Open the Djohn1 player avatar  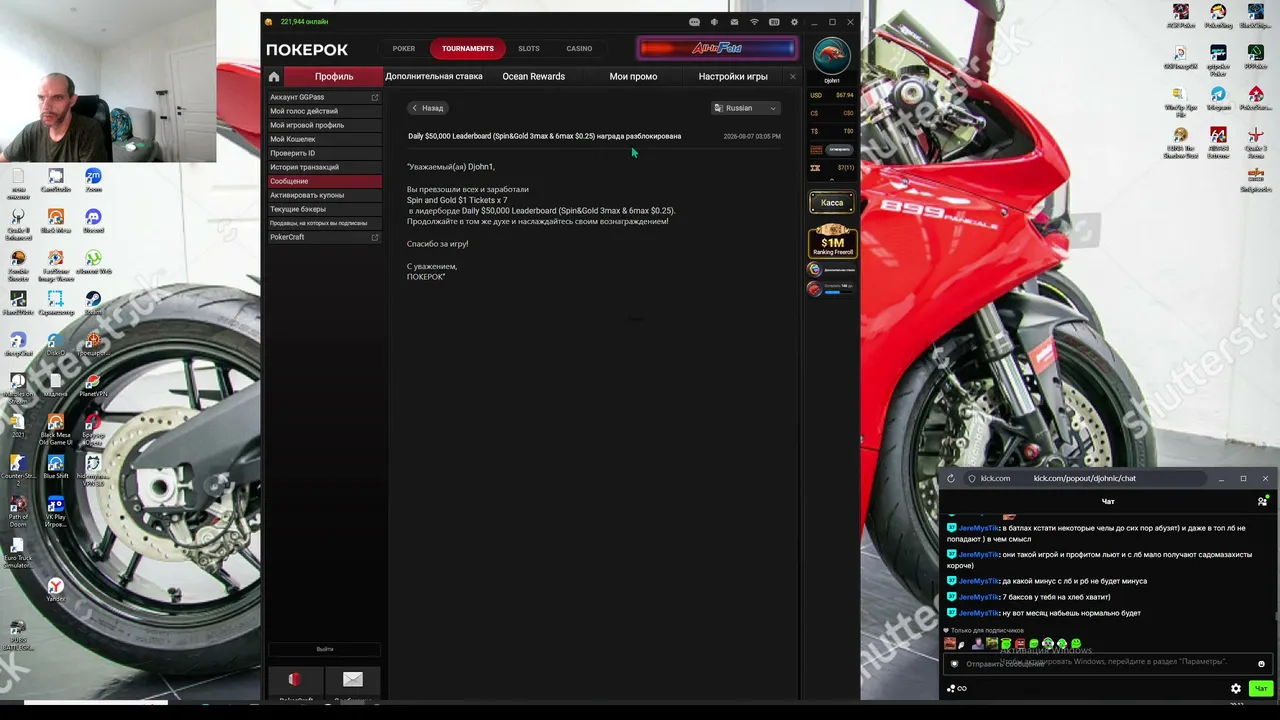831,56
